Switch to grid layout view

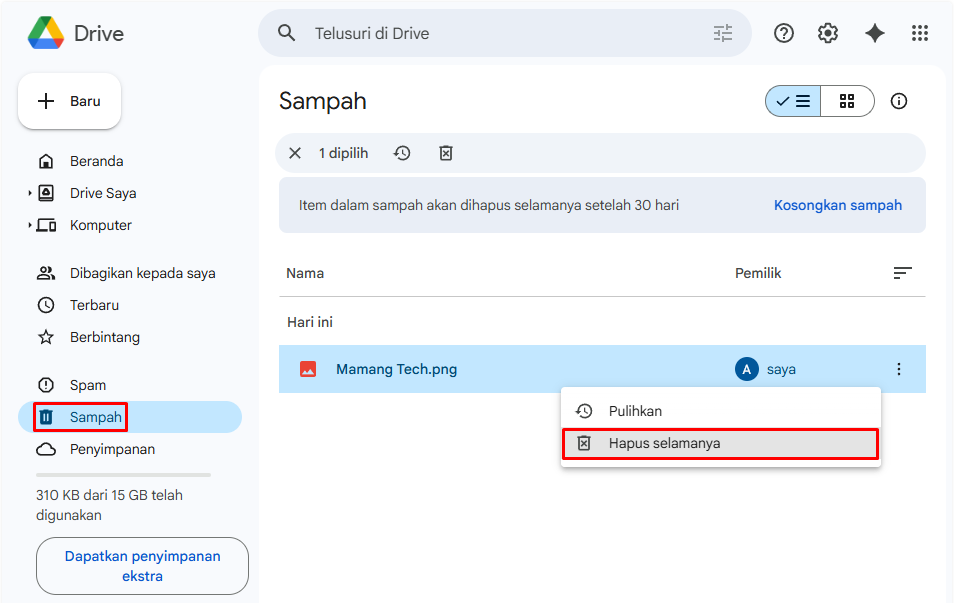(x=847, y=101)
